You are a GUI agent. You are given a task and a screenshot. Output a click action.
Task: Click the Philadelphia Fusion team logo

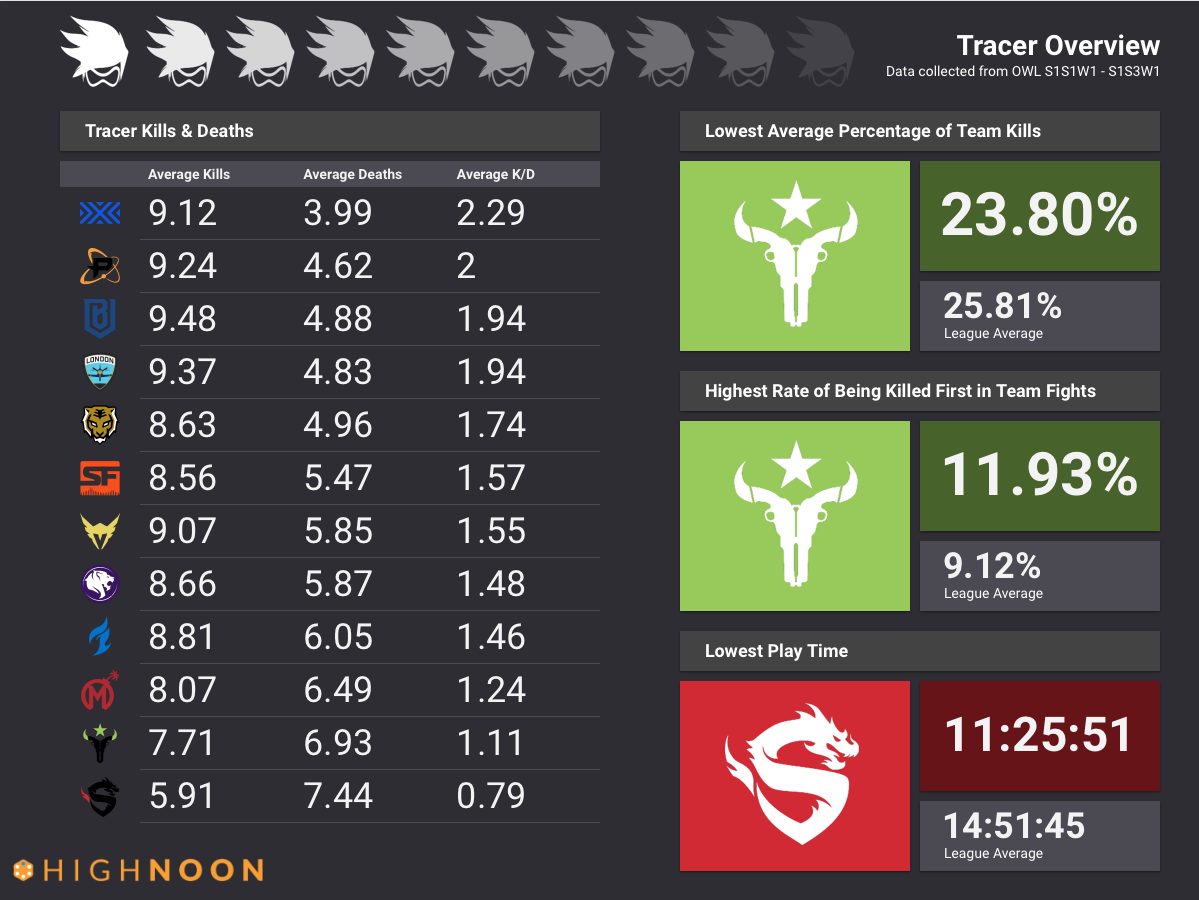click(100, 265)
